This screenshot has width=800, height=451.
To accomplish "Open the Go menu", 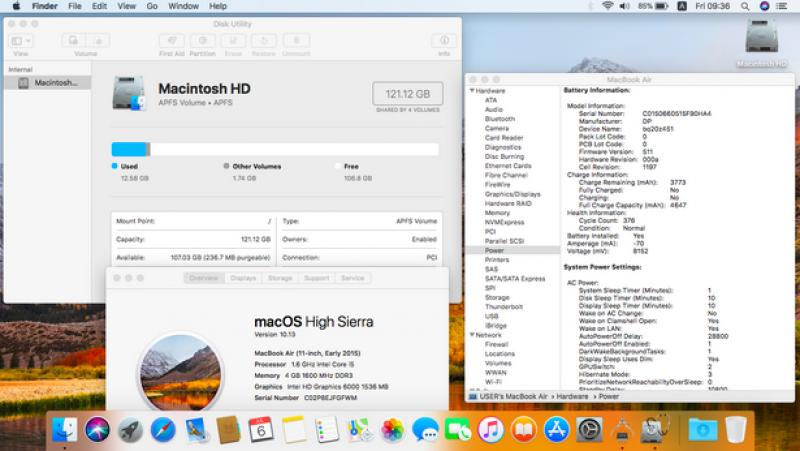I will point(152,6).
